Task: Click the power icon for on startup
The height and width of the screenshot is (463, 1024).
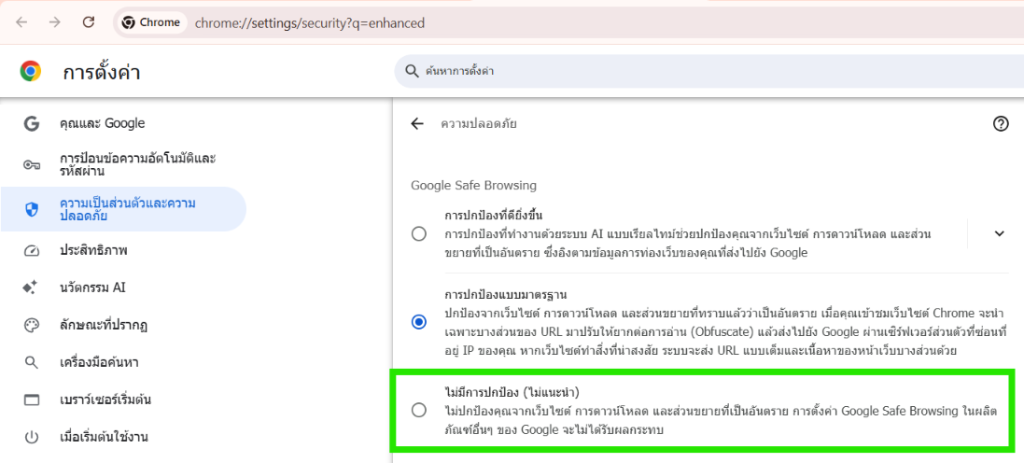Action: [31, 437]
